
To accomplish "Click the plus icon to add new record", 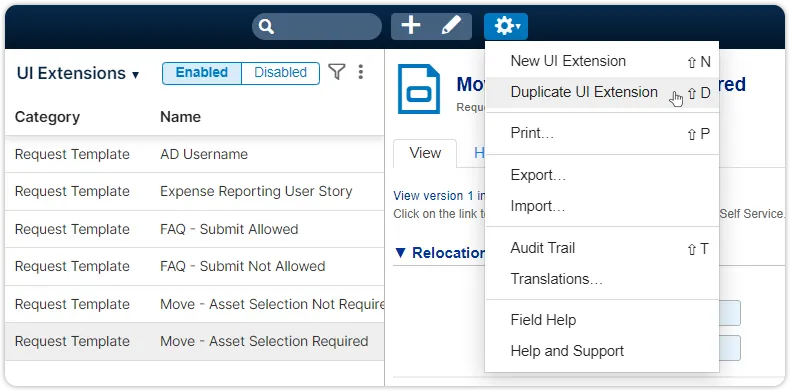I will click(x=411, y=25).
